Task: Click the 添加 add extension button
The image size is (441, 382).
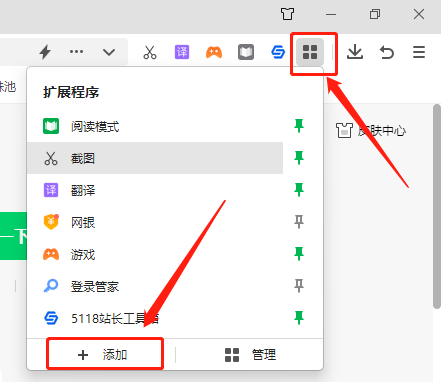Action: click(105, 354)
